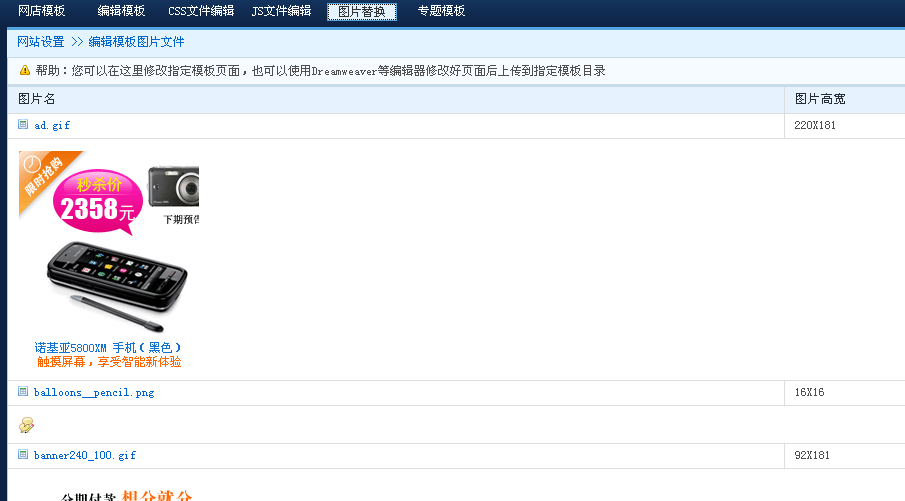Click the file icon beside balloons__pencil.png
The image size is (905, 501).
click(23, 391)
